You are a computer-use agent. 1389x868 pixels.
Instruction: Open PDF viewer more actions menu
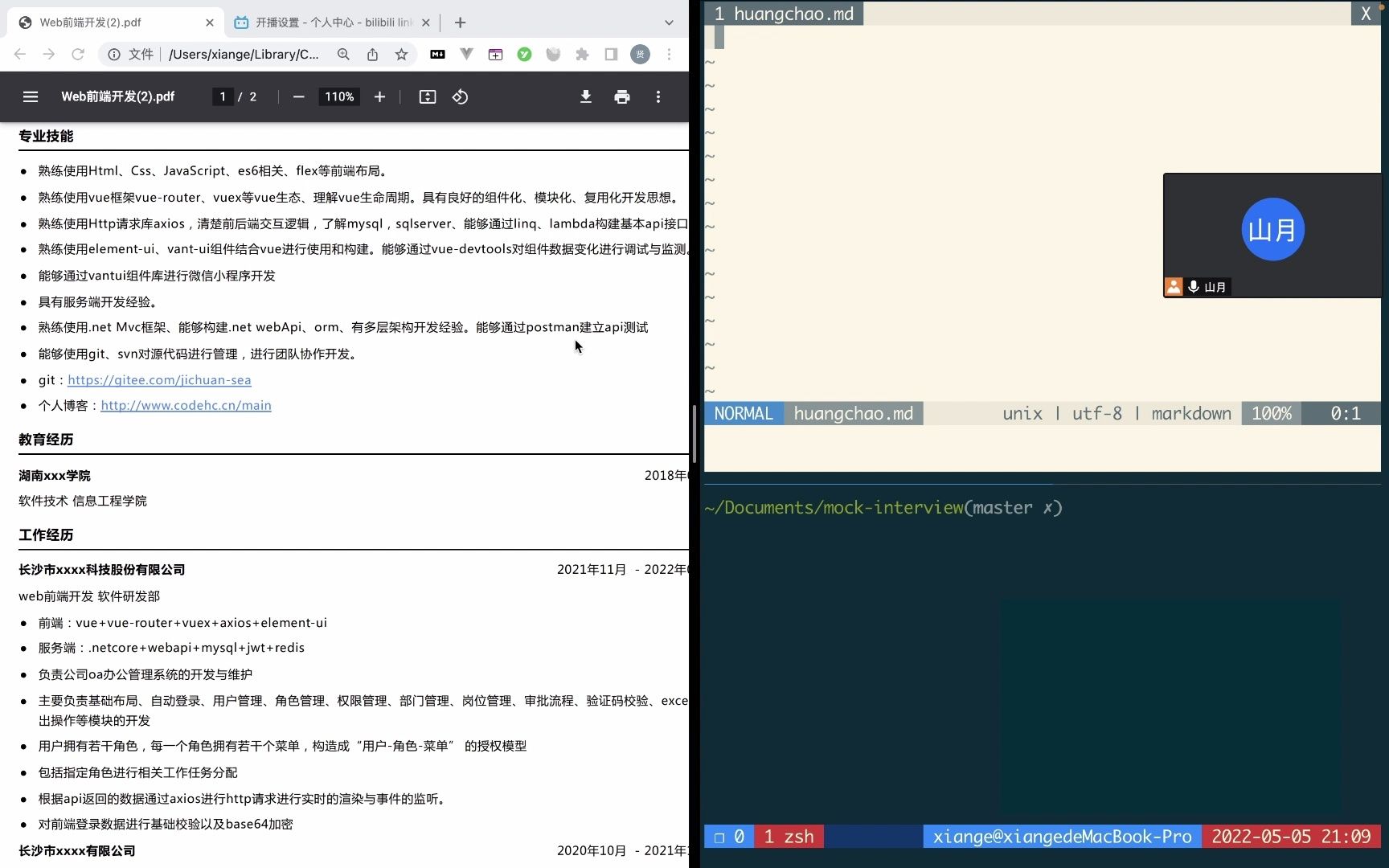658,96
